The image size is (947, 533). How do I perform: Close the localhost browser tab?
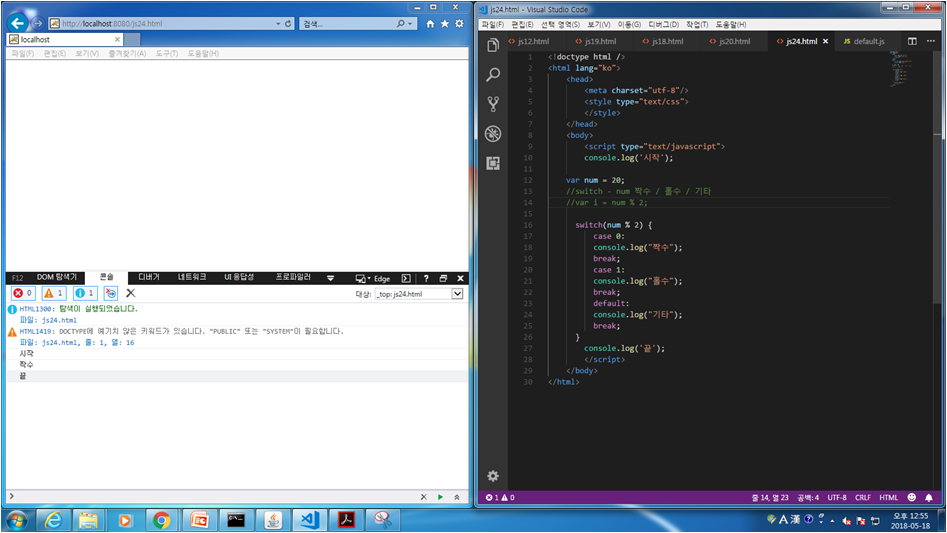pos(117,39)
